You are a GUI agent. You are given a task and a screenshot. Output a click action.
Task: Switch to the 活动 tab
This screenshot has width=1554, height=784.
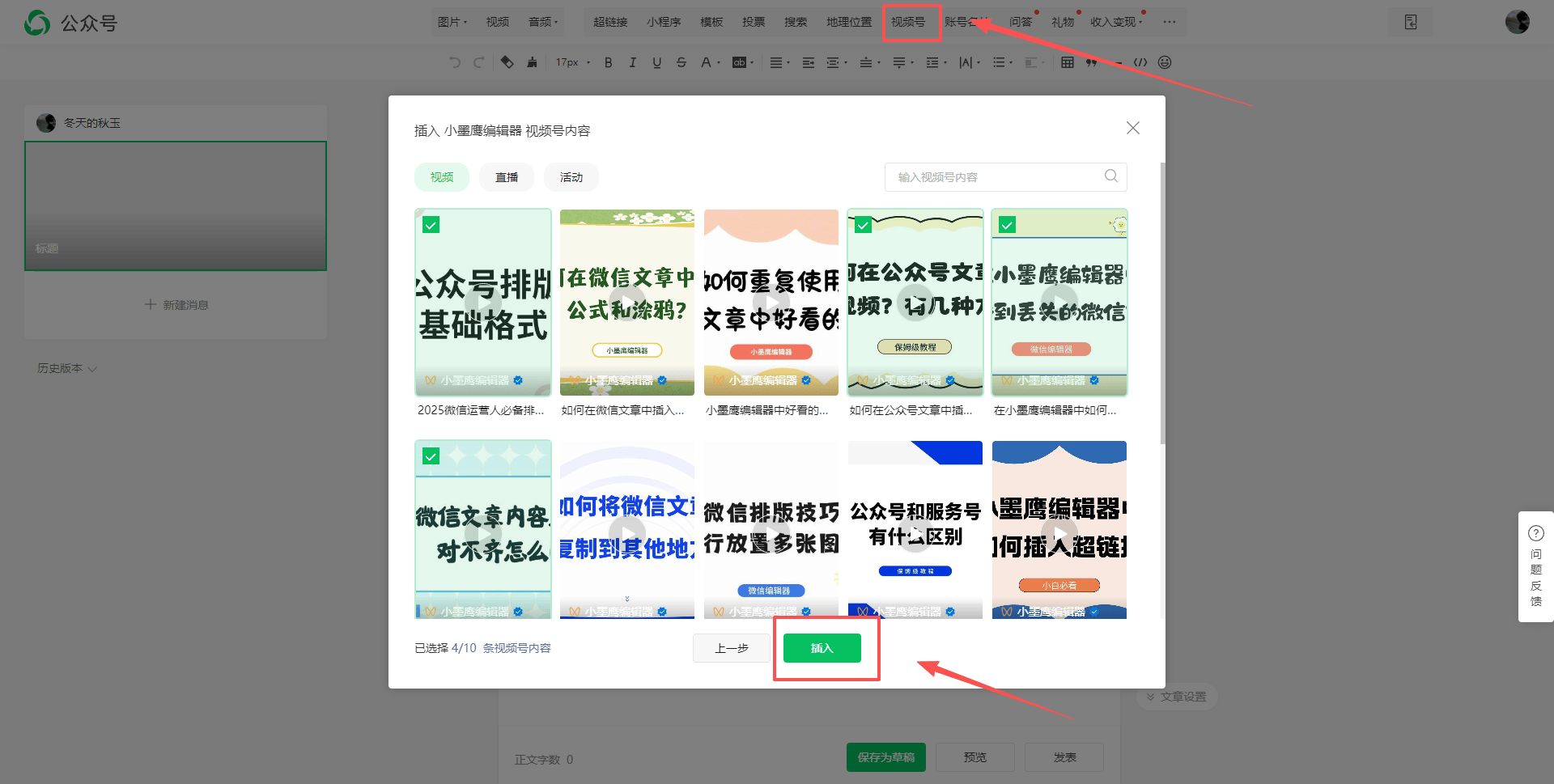click(x=571, y=177)
